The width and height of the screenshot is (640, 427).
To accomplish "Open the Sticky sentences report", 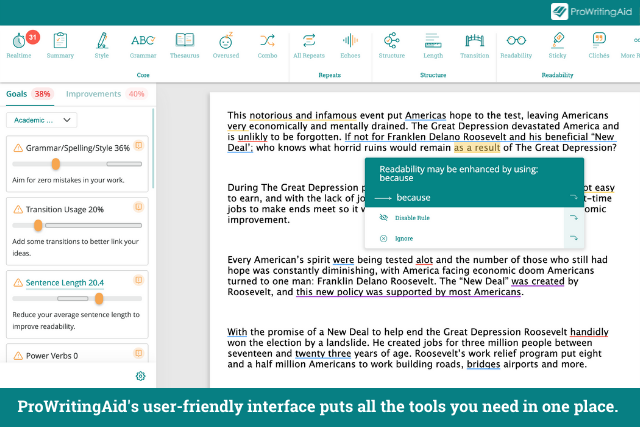I will 558,45.
